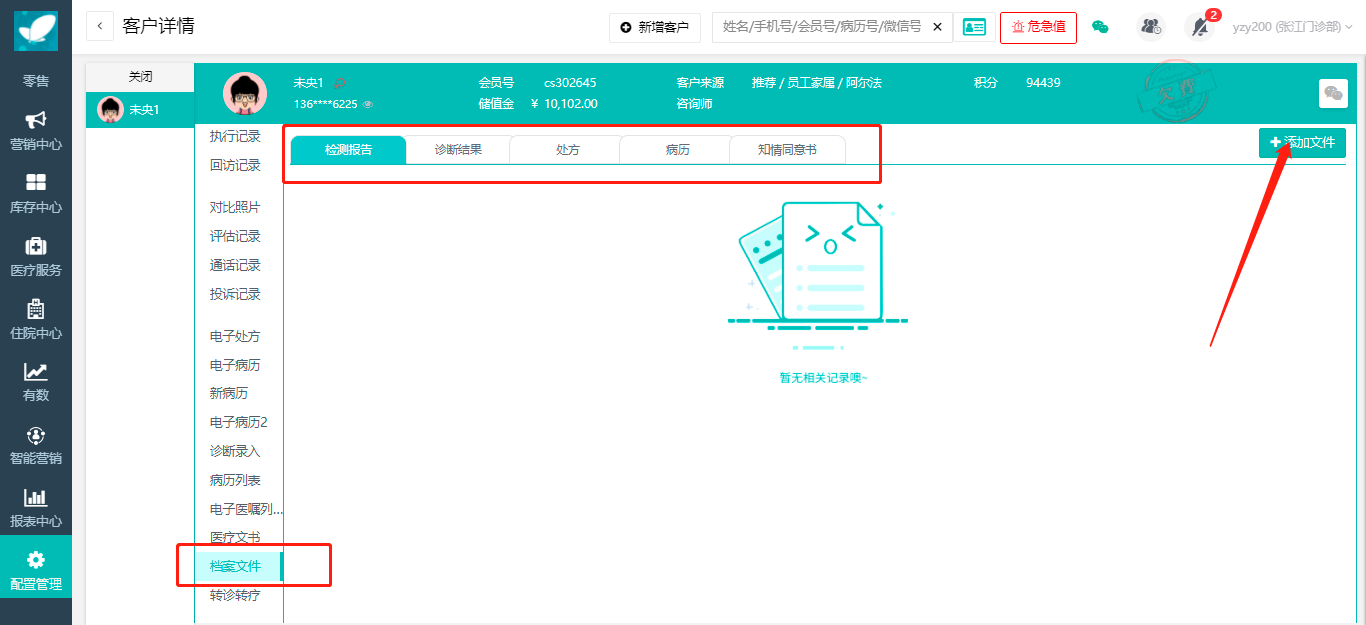Open 电子病历2 in the side menu
Viewport: 1366px width, 625px height.
tap(239, 422)
